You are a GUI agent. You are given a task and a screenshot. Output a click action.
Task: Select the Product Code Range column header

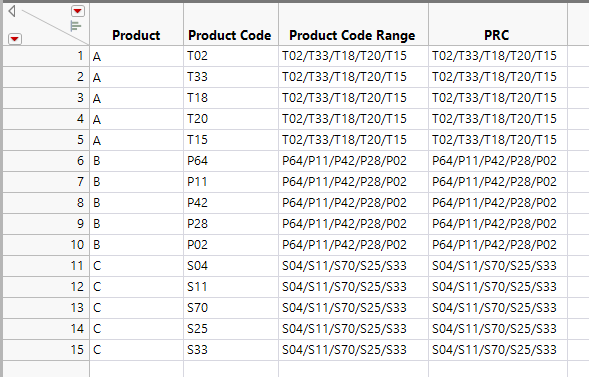point(352,35)
